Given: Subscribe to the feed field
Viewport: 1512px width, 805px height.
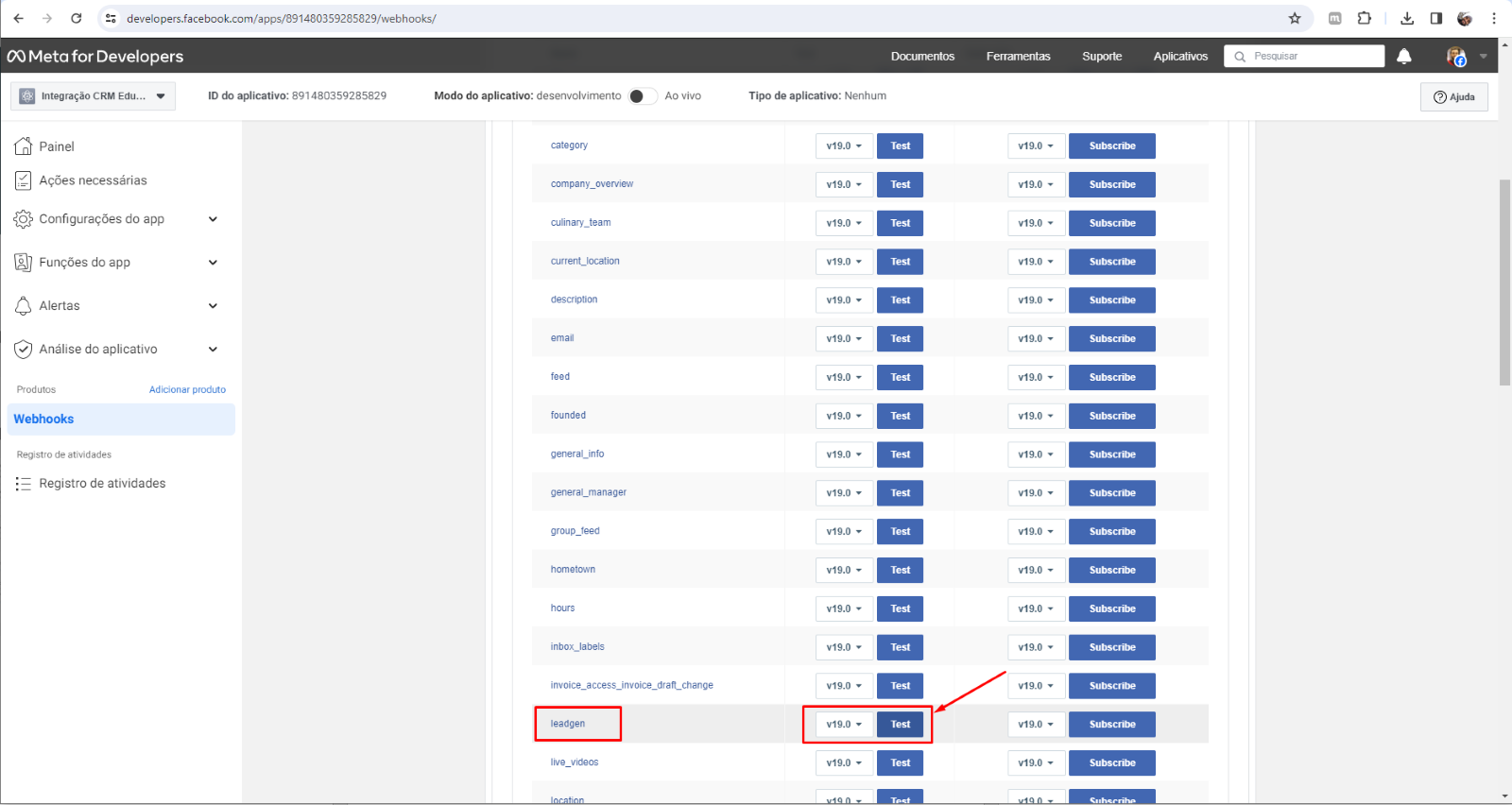Looking at the screenshot, I should [x=1112, y=378].
